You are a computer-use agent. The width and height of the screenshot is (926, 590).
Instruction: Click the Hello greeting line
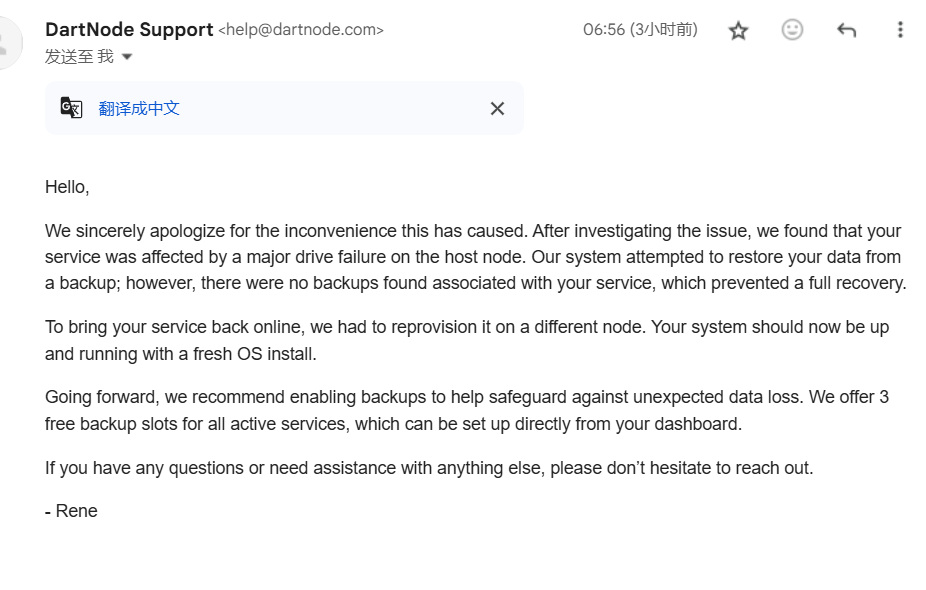coord(67,187)
